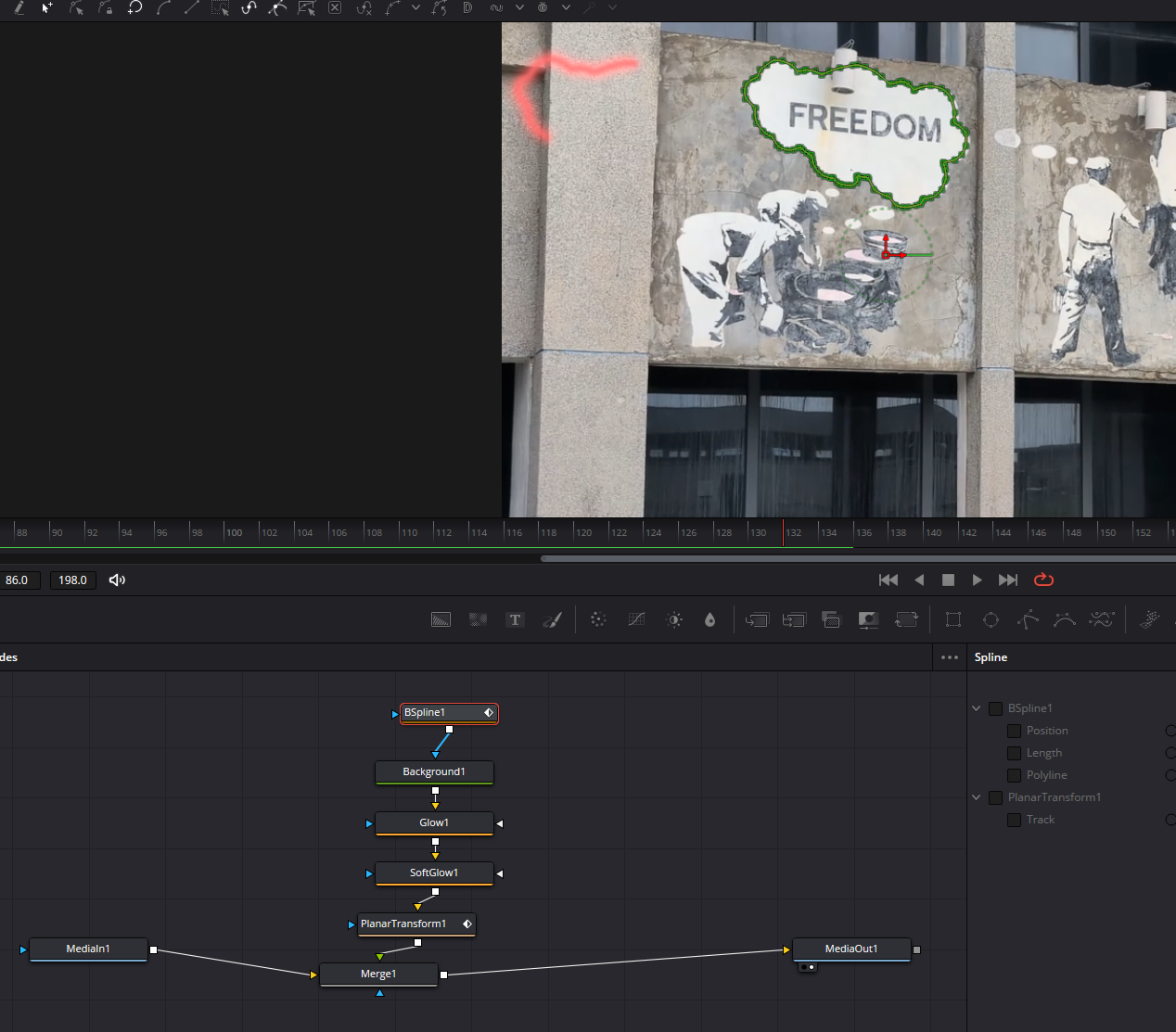1176x1032 pixels.
Task: Select the MediaIn1 node
Action: [x=88, y=949]
